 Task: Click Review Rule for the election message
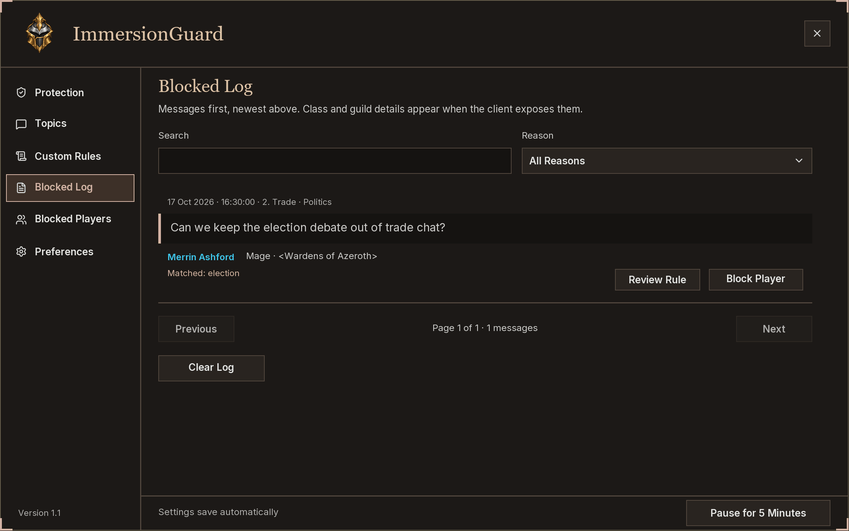pos(657,279)
